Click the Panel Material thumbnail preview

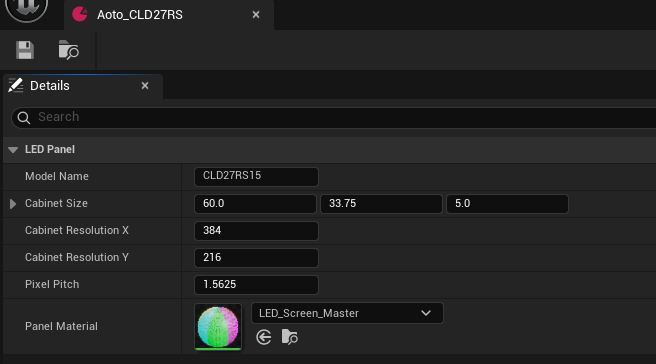[218, 327]
